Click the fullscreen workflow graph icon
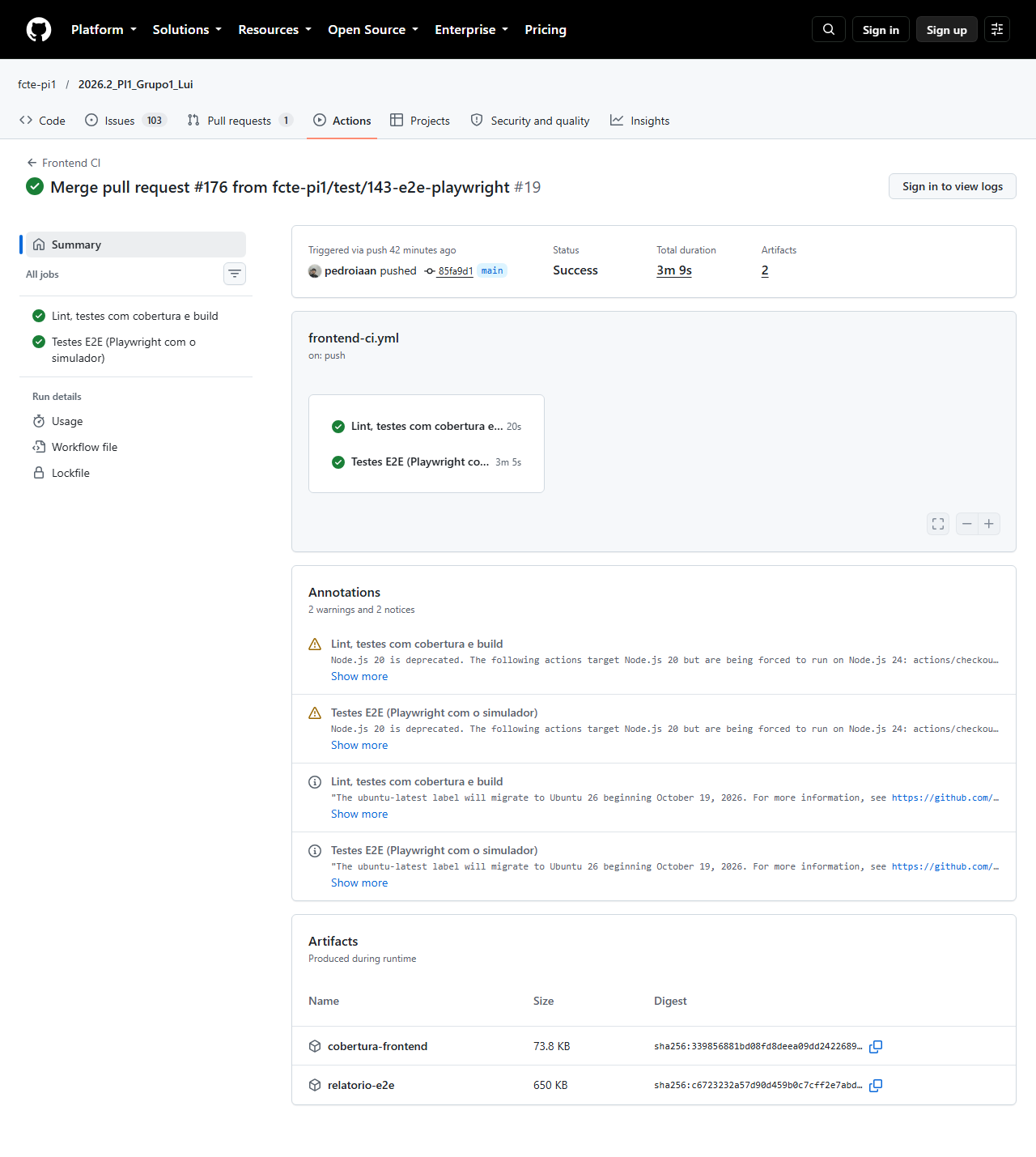1036x1157 pixels. [x=938, y=524]
